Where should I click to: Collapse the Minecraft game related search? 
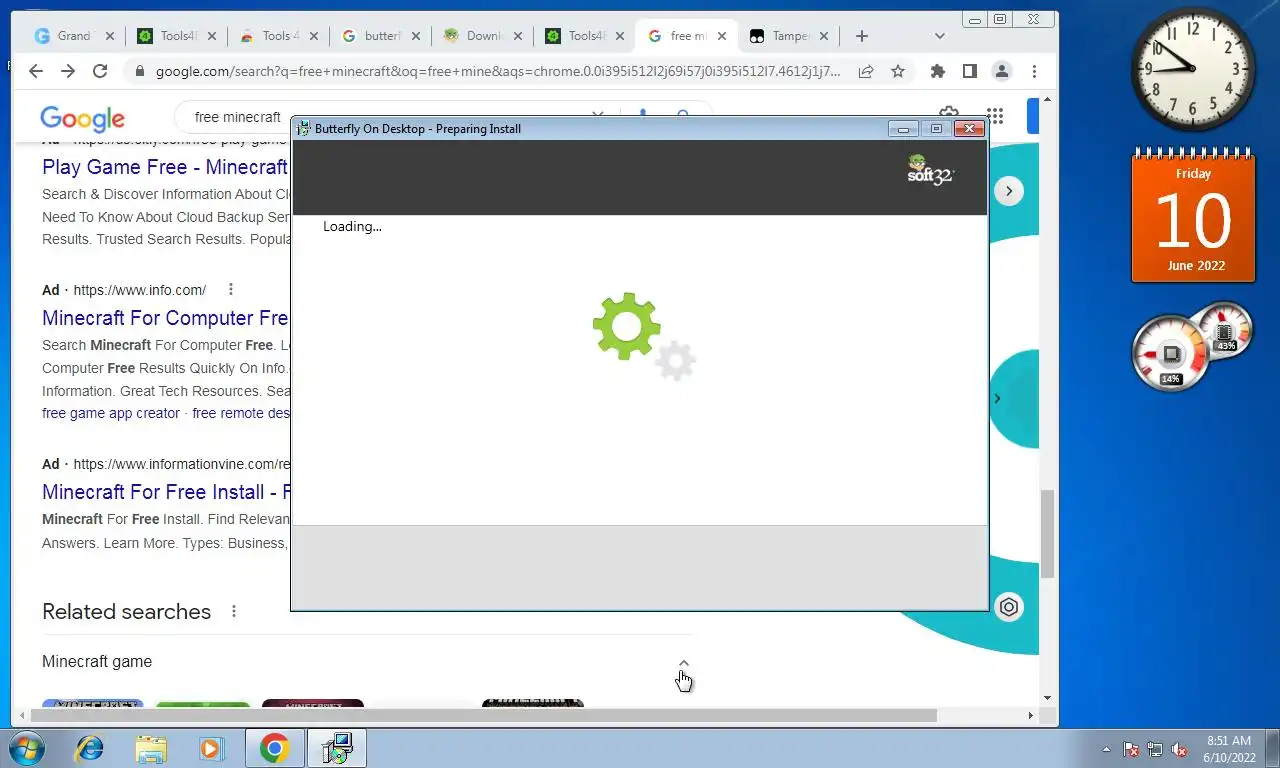(683, 662)
